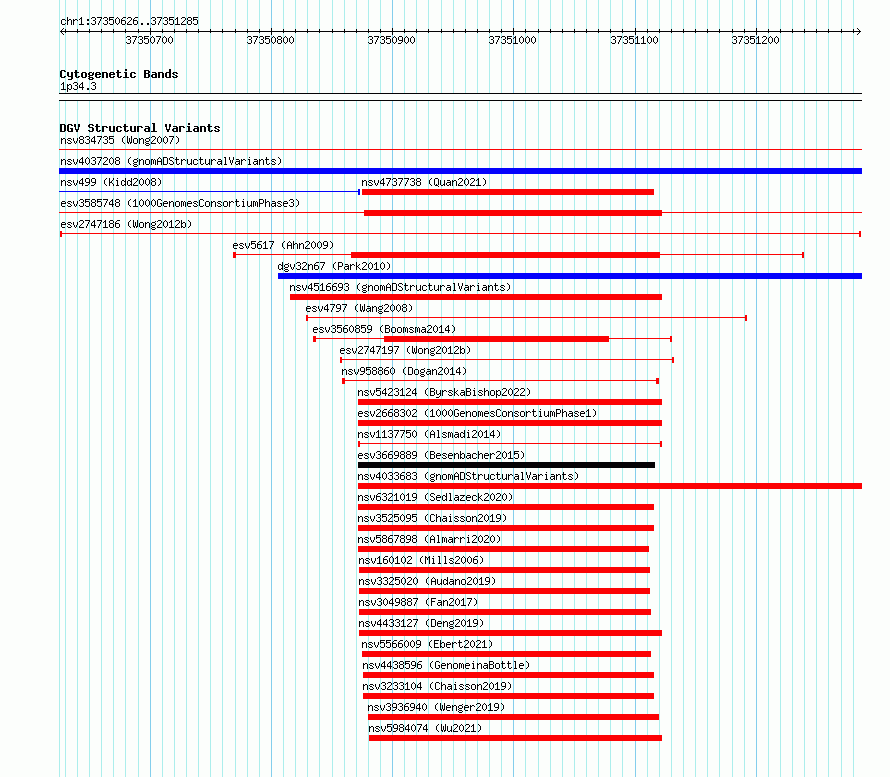Select nsv5566009 (Ebert2021) label
Image resolution: width=890 pixels, height=777 pixels.
pyautogui.click(x=427, y=644)
